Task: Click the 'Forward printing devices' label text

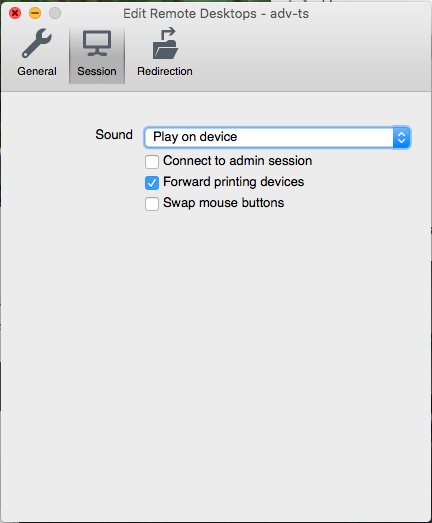Action: click(x=234, y=182)
